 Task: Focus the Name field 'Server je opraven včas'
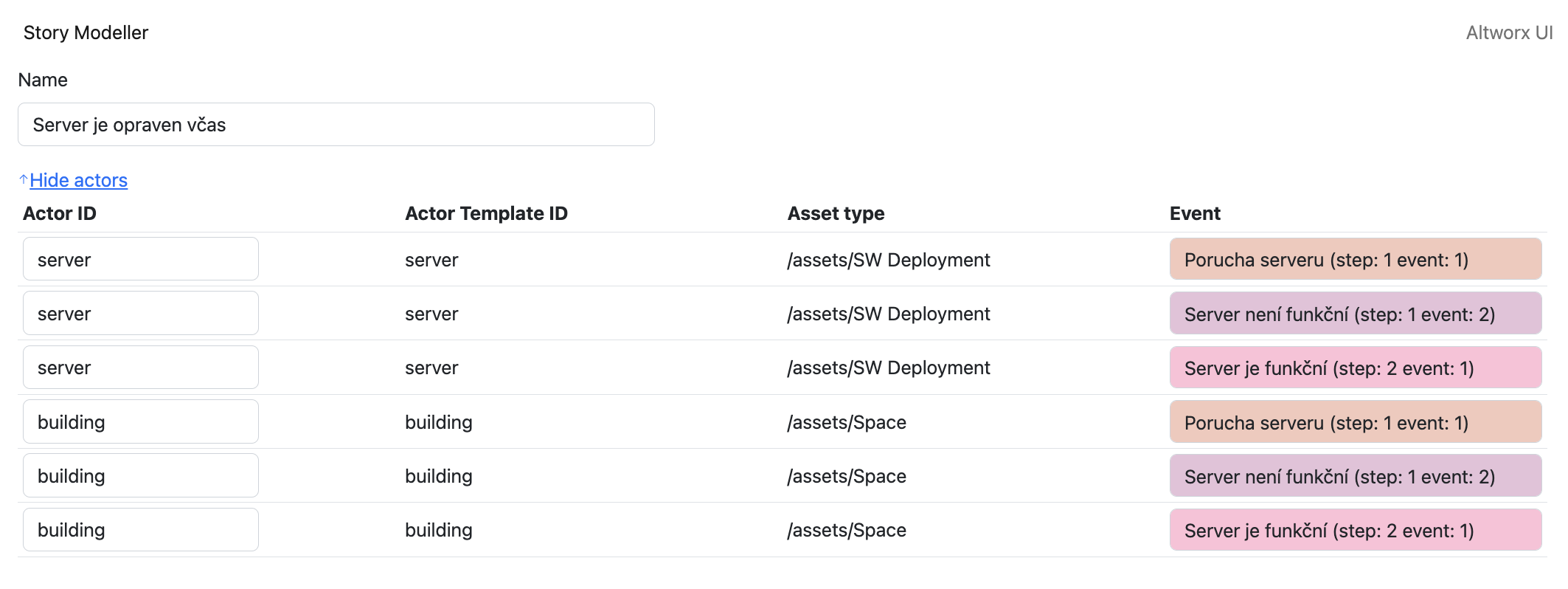point(336,125)
